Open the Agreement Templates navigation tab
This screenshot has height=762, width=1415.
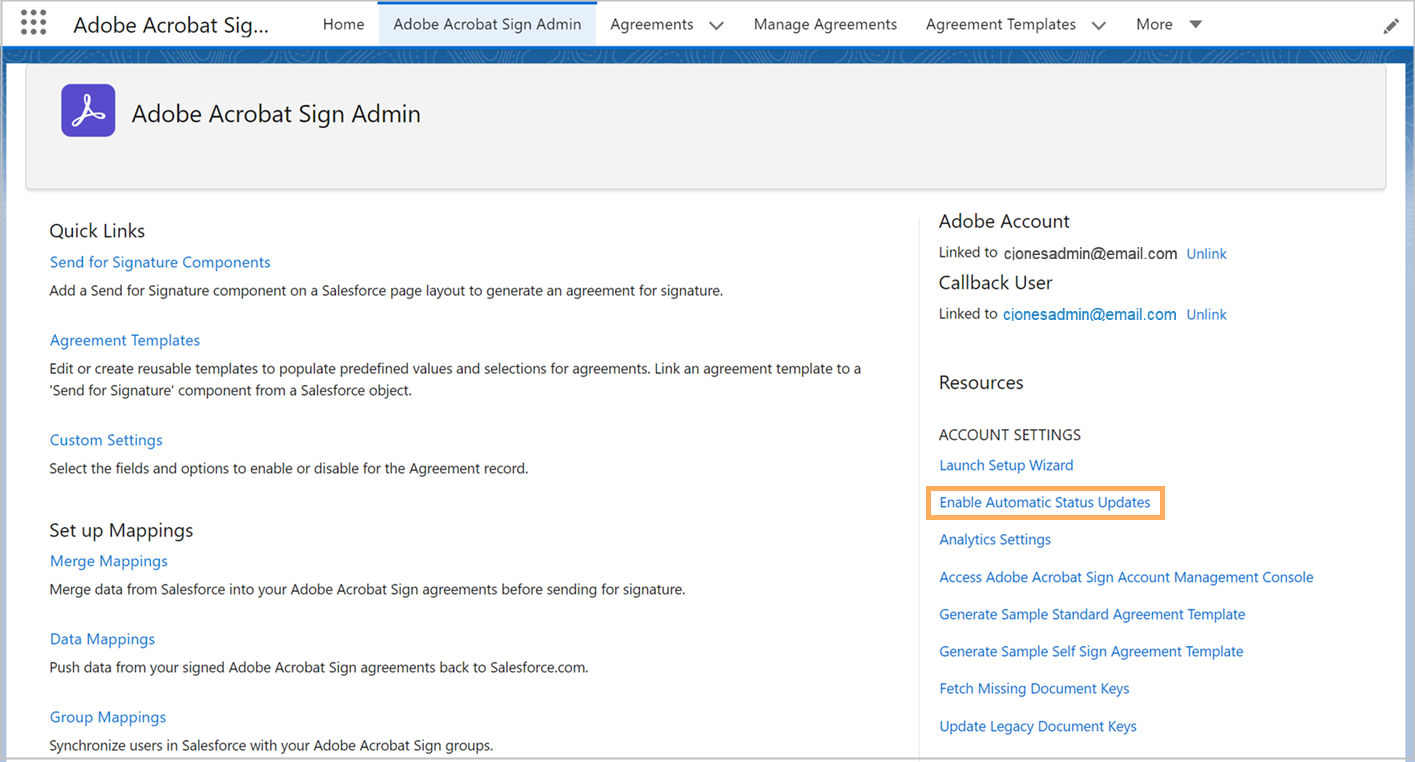click(1001, 24)
